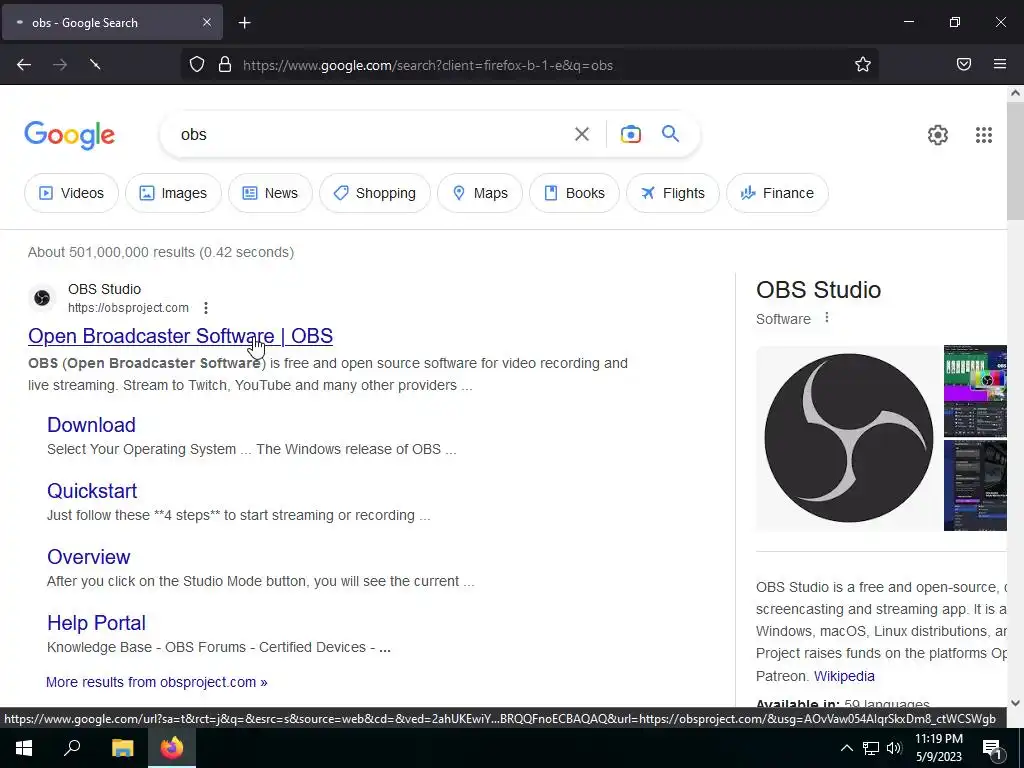Click the scrollbar up arrow
Screen dimensions: 1024x768
[1015, 93]
